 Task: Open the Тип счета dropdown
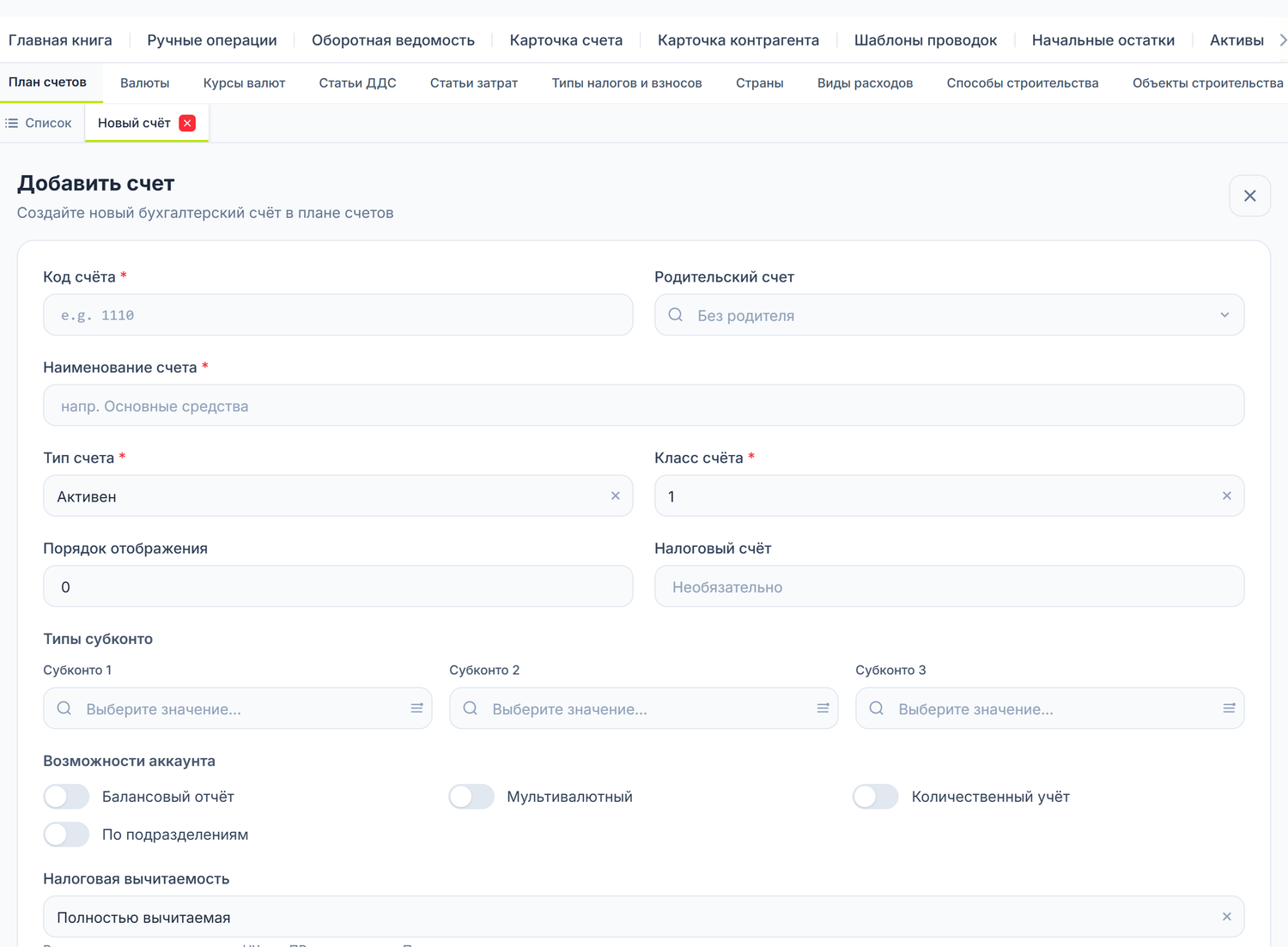click(338, 496)
